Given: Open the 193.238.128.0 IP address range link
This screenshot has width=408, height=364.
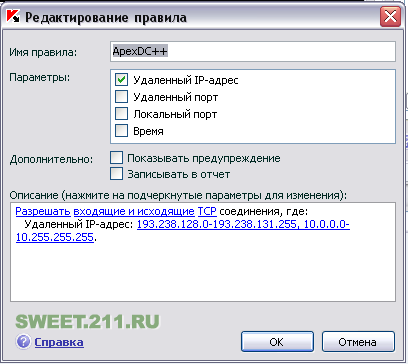Looking at the screenshot, I should point(243,224).
